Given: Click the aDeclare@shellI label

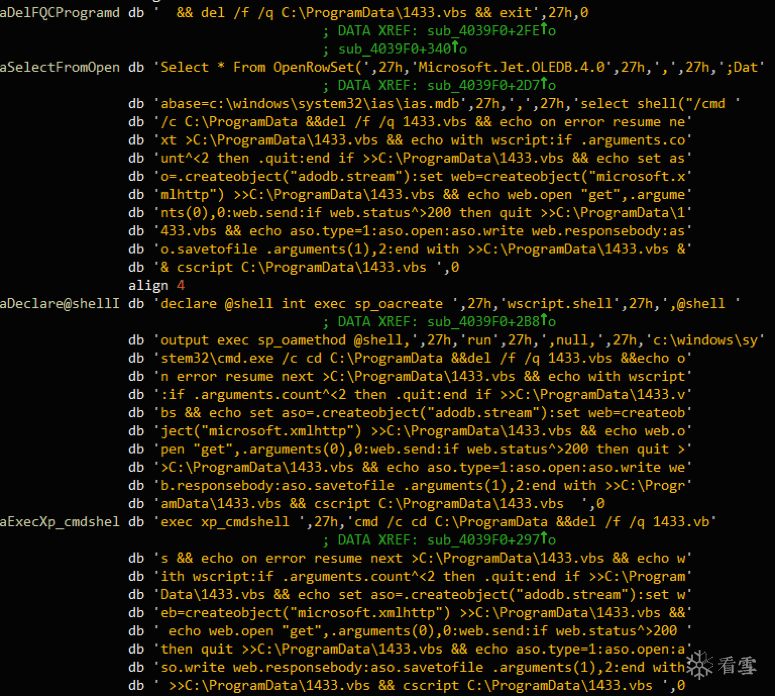Looking at the screenshot, I should point(60,304).
